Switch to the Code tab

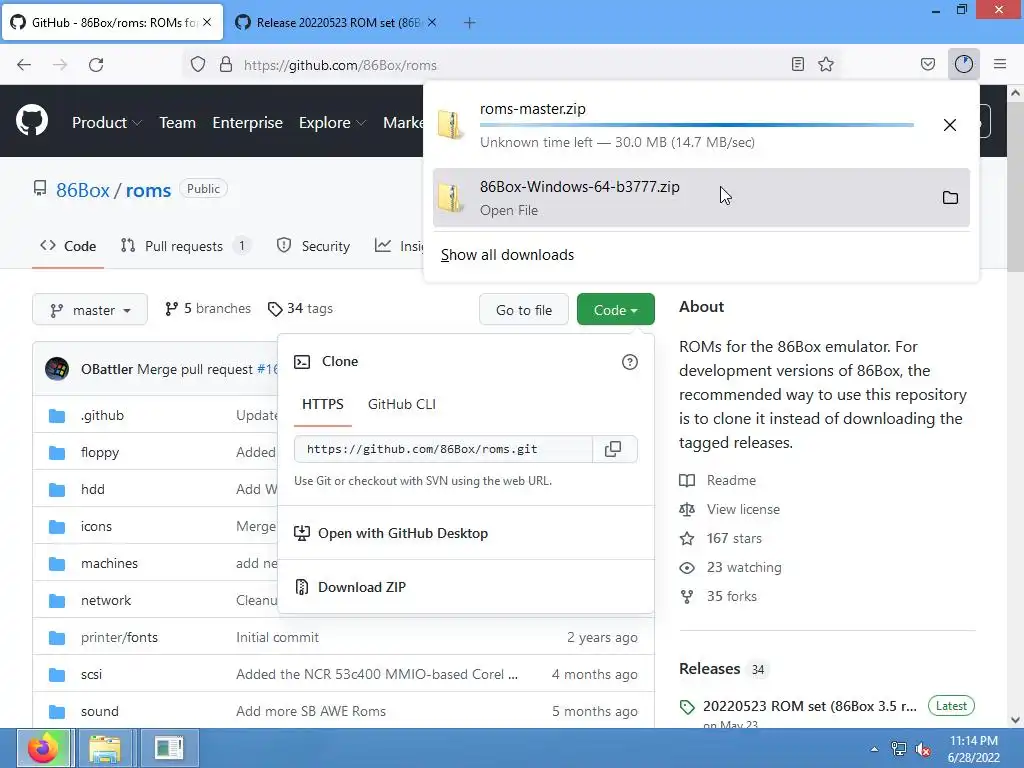68,246
